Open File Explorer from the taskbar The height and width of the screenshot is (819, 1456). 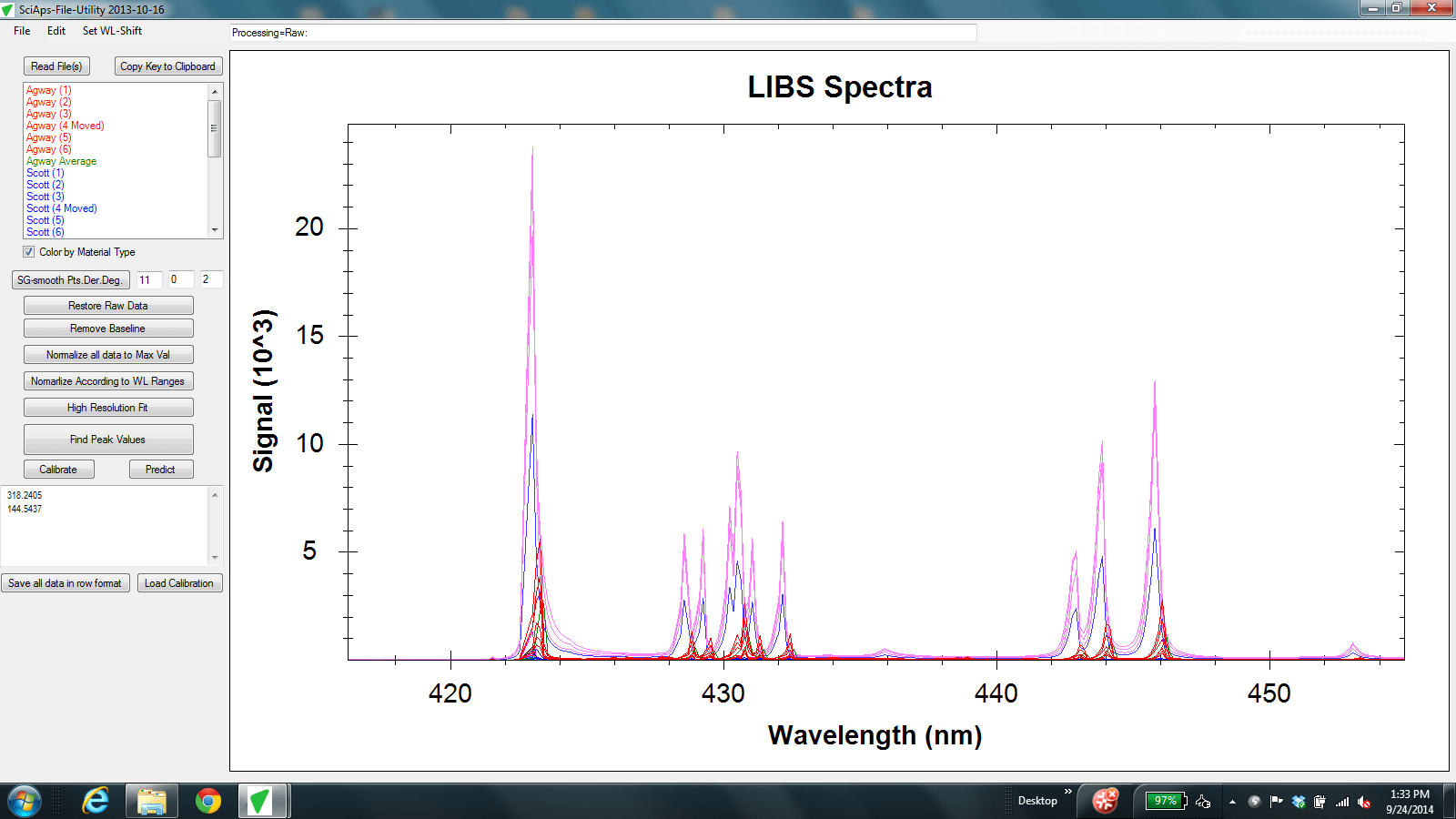(152, 801)
